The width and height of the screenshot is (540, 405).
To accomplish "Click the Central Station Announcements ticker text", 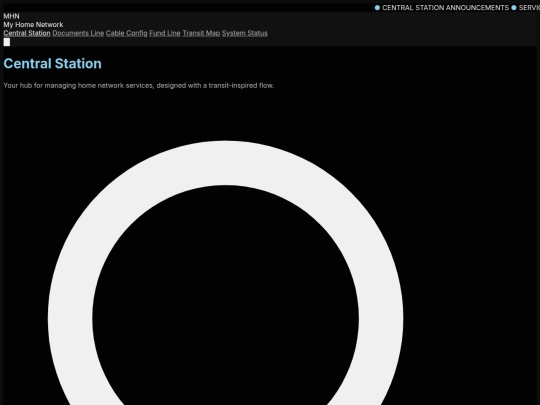I will (445, 8).
